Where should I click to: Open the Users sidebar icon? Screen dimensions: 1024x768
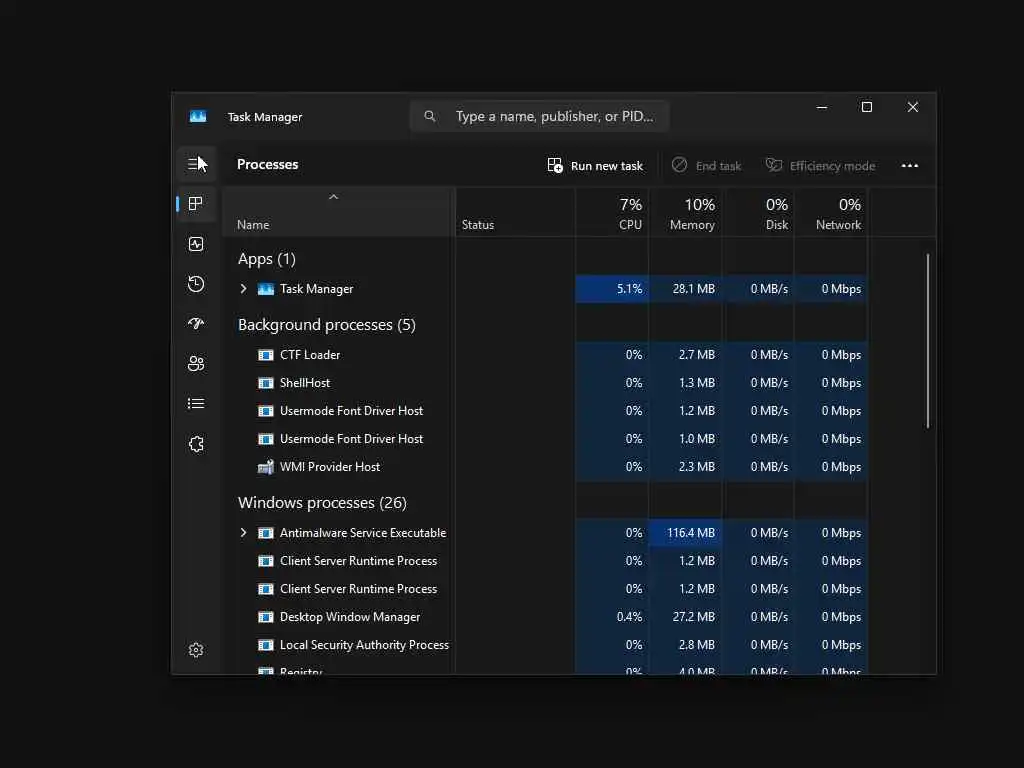(x=195, y=364)
